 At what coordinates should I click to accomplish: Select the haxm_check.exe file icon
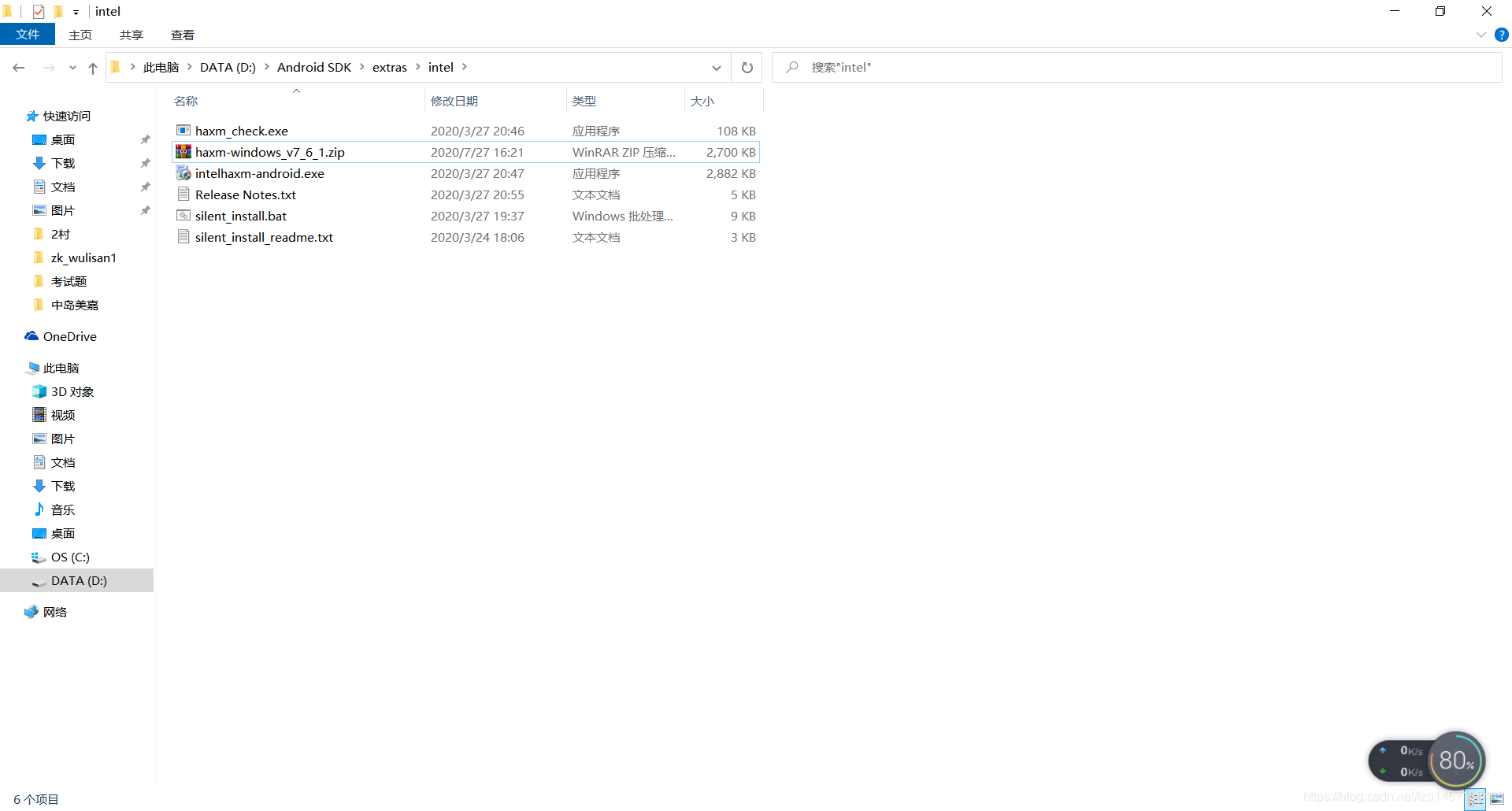(x=183, y=131)
